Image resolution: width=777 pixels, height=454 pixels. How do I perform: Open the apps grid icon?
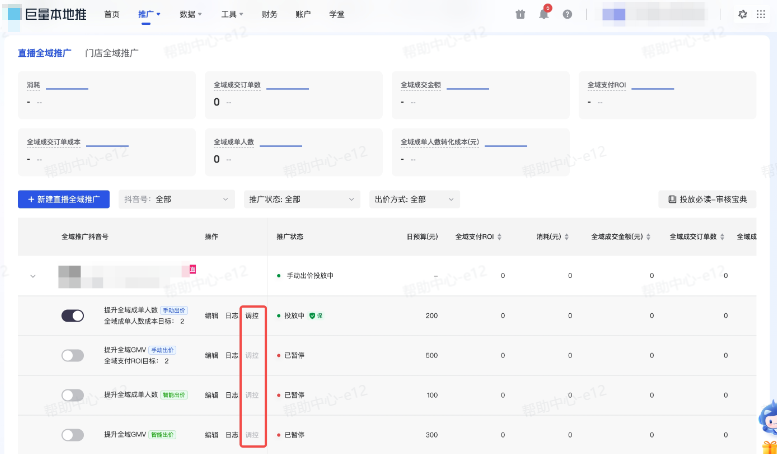coord(761,14)
